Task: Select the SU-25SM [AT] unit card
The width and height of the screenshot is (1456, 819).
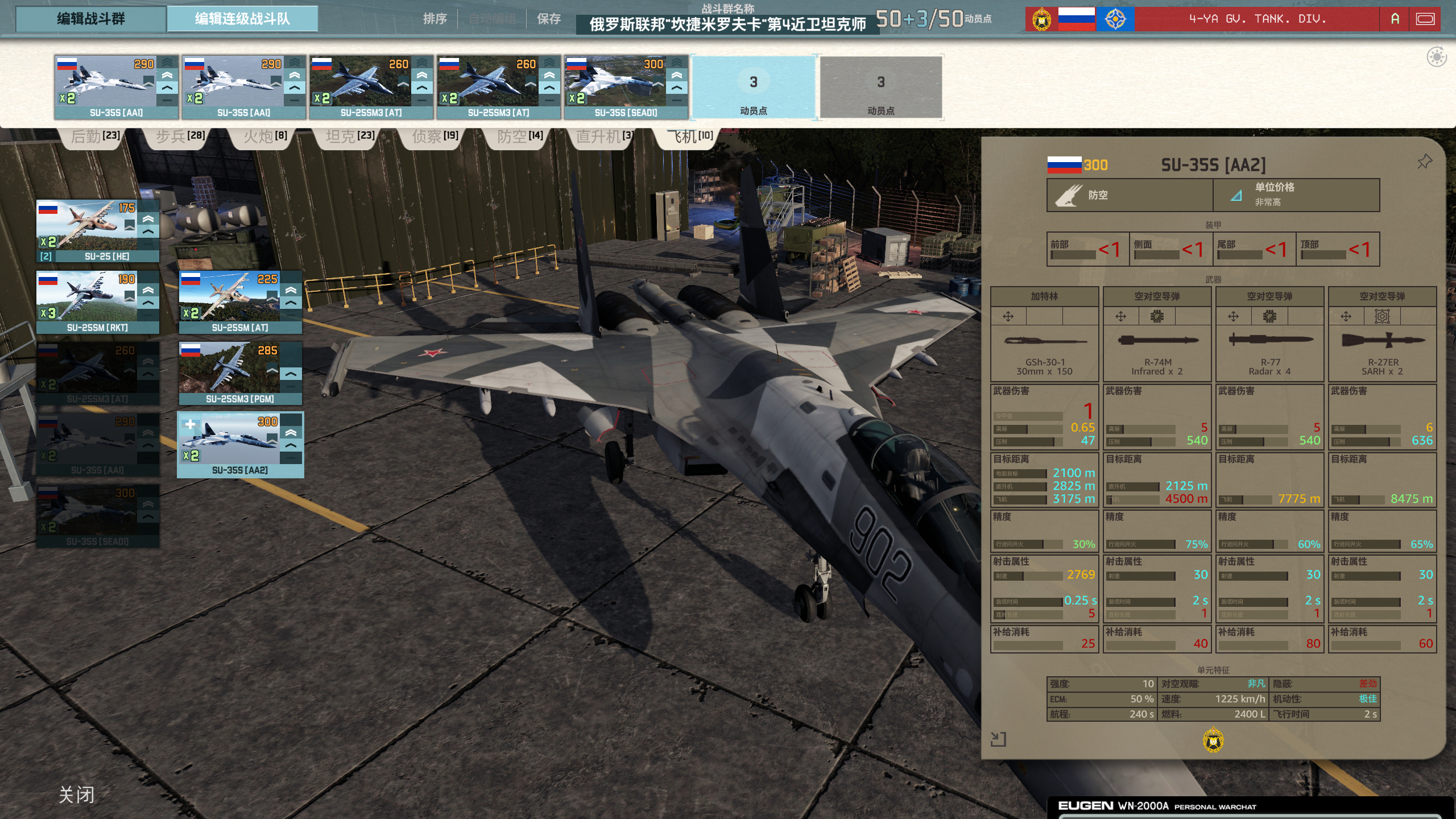Action: point(241,302)
